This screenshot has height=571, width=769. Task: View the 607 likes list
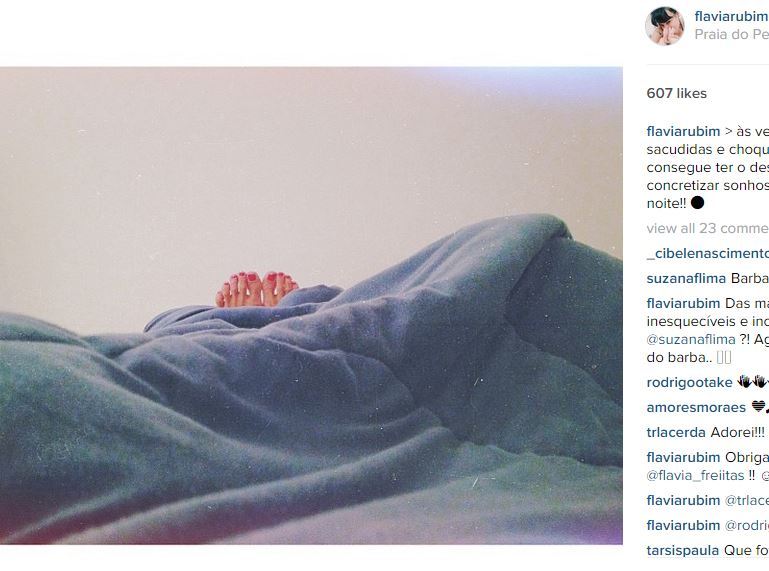point(676,93)
